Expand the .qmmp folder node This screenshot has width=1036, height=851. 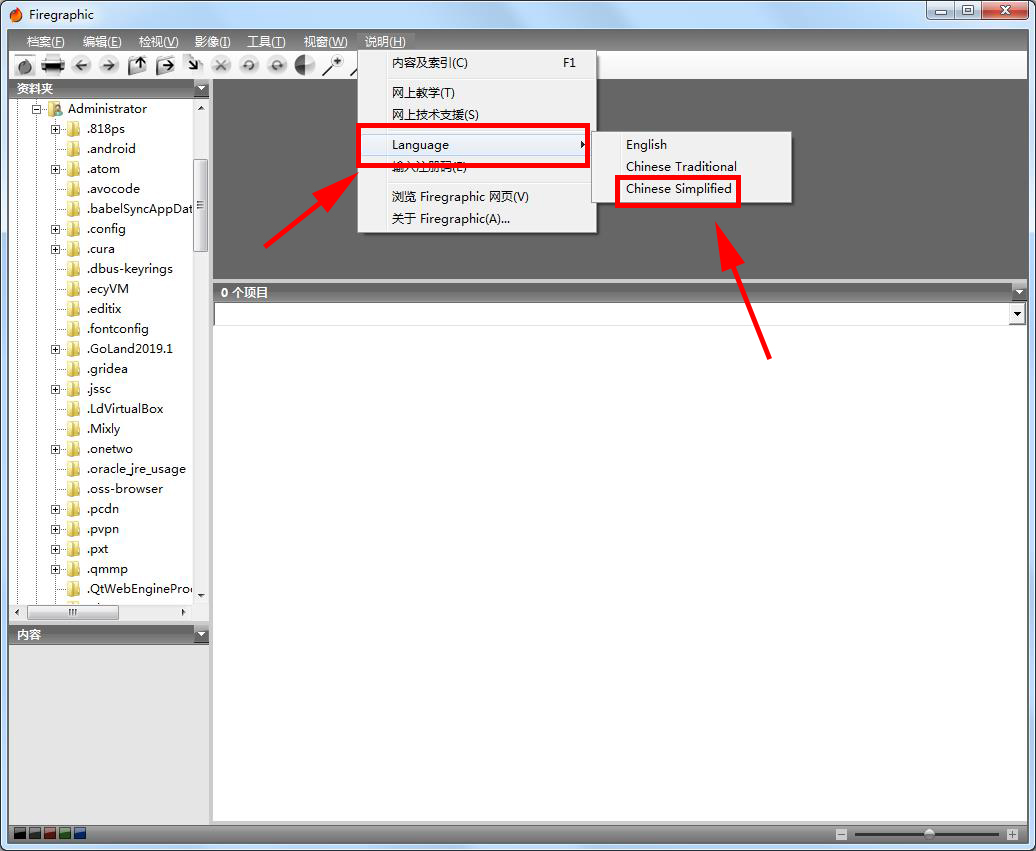(56, 569)
